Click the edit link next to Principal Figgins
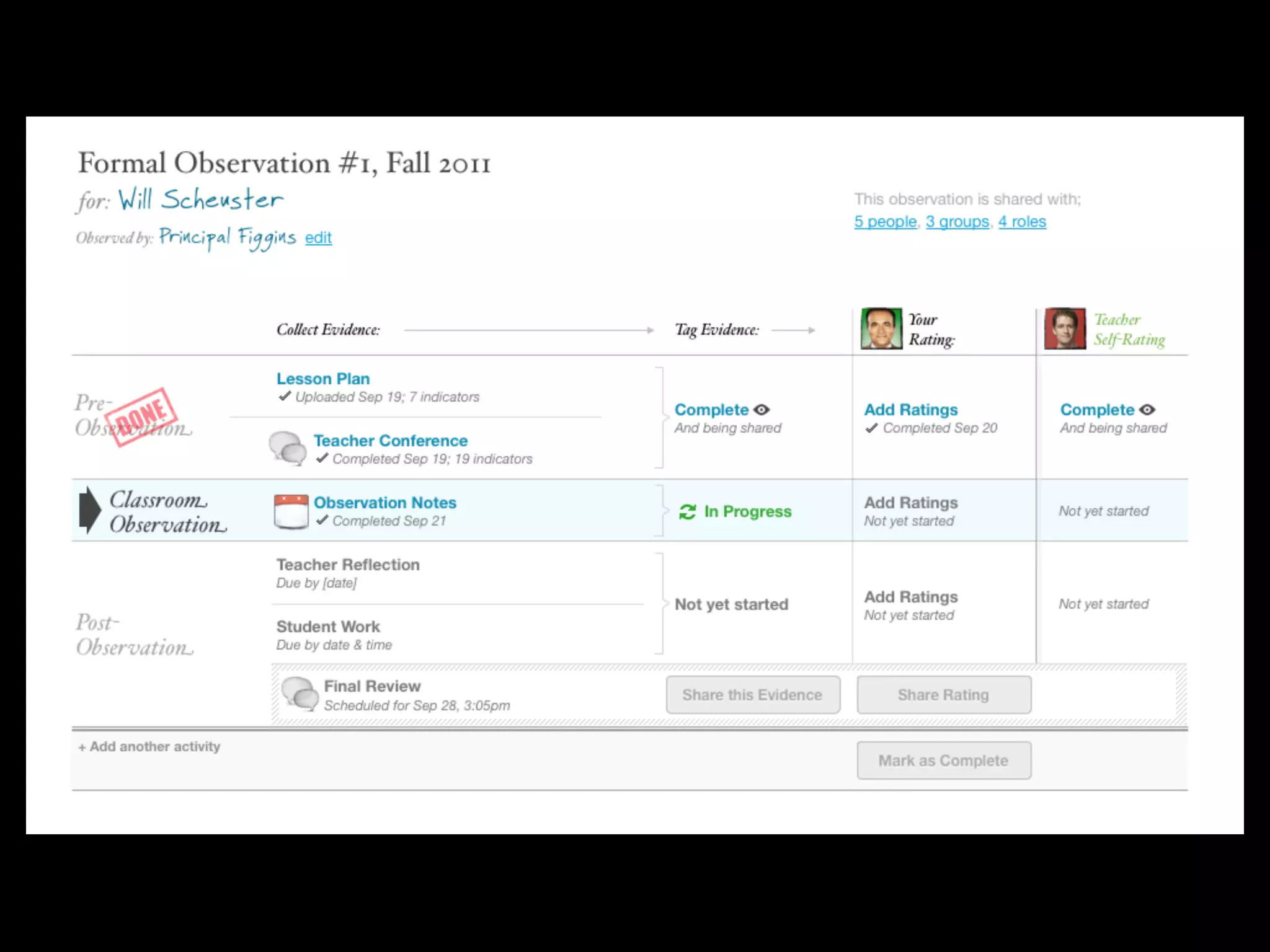The width and height of the screenshot is (1270, 952). (x=318, y=237)
